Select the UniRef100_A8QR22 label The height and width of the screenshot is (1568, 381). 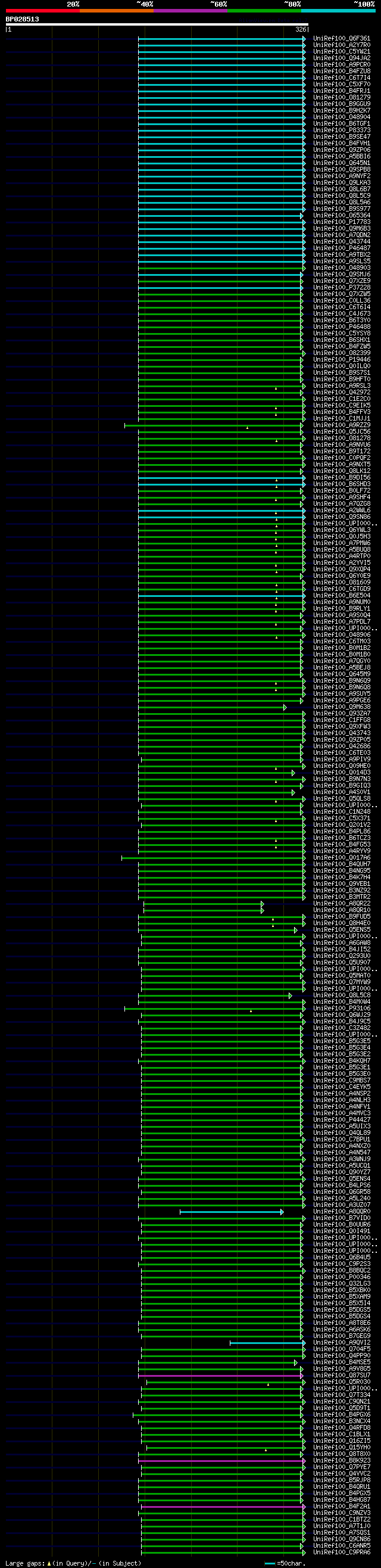pos(342,904)
